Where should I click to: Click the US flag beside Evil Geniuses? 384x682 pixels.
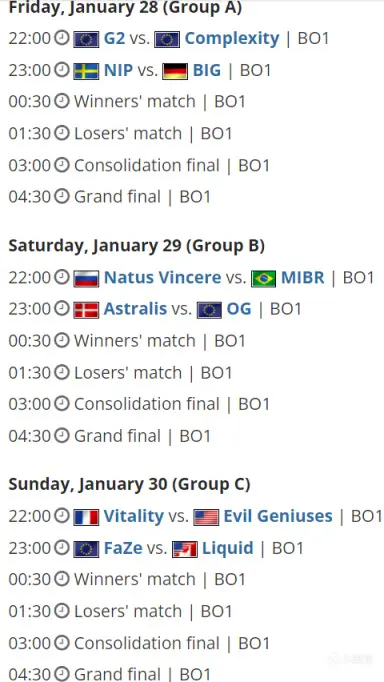206,517
